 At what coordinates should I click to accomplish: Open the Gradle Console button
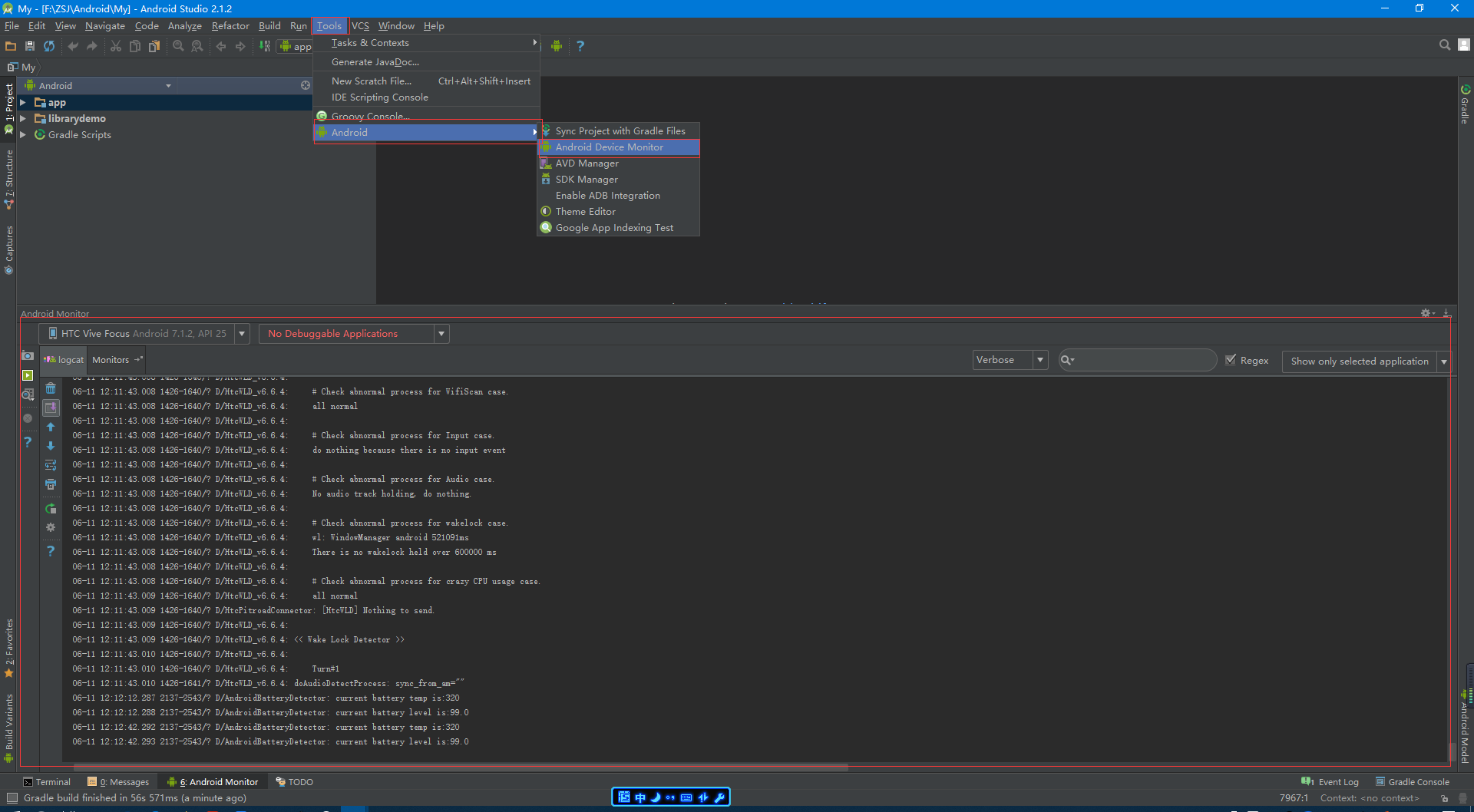(x=1412, y=782)
